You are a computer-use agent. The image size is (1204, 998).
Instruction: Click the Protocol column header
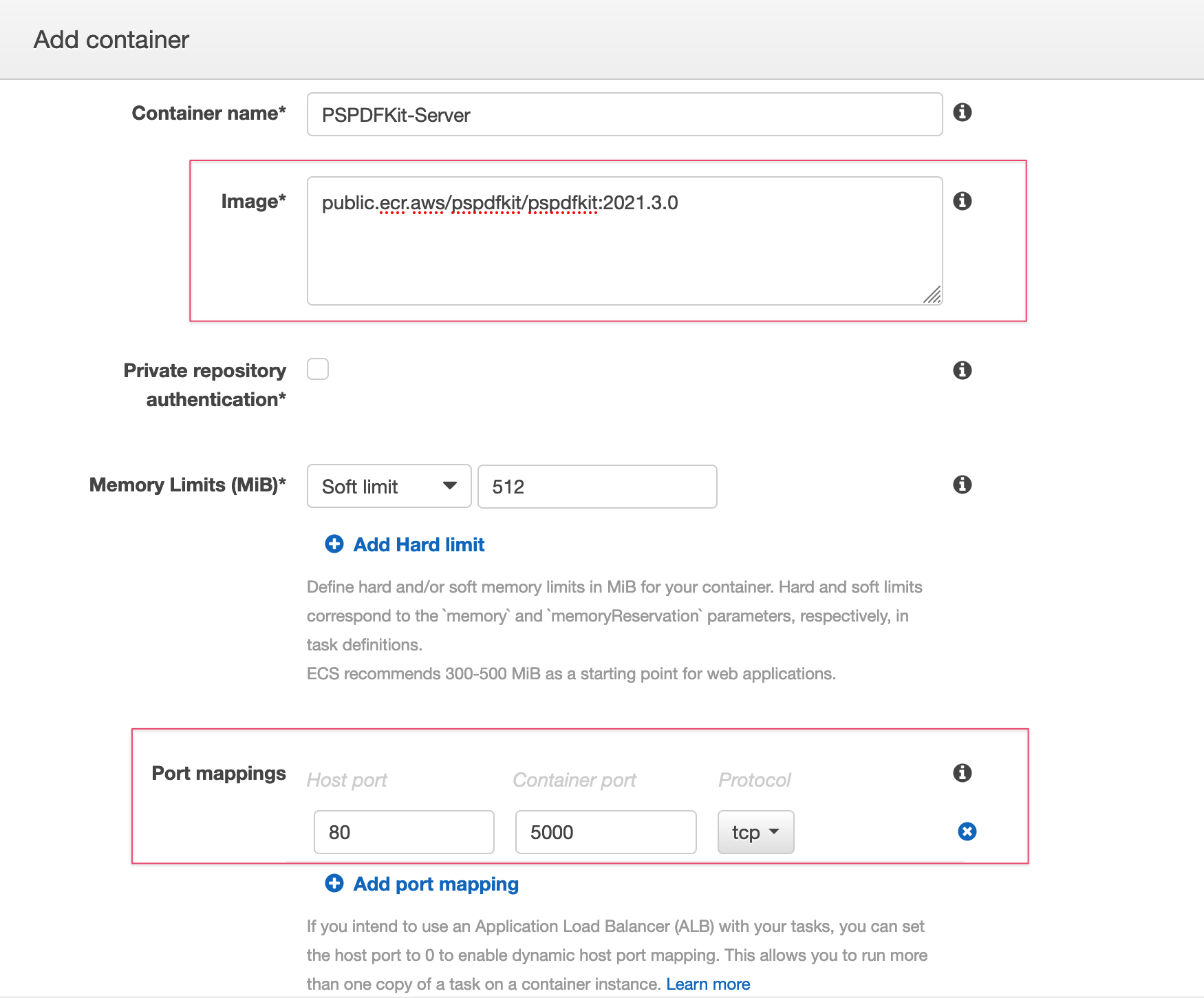click(x=755, y=780)
